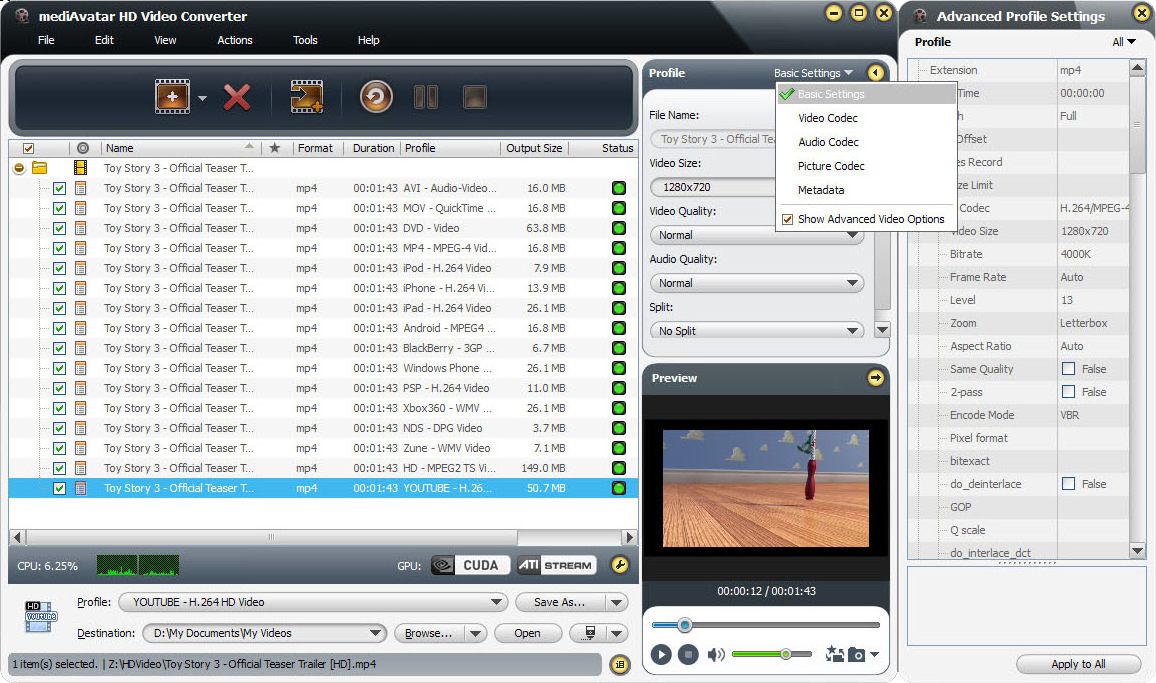
Task: Mute the preview speaker icon
Action: (x=715, y=654)
